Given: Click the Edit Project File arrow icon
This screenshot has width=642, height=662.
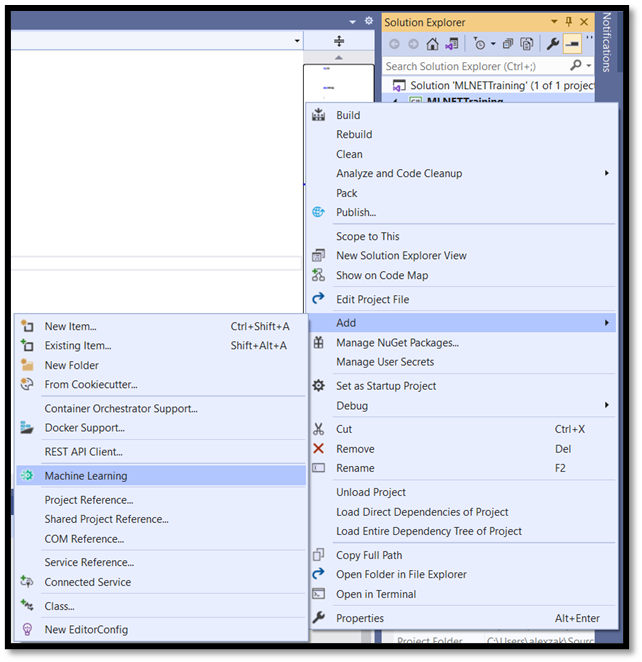Looking at the screenshot, I should tap(318, 298).
